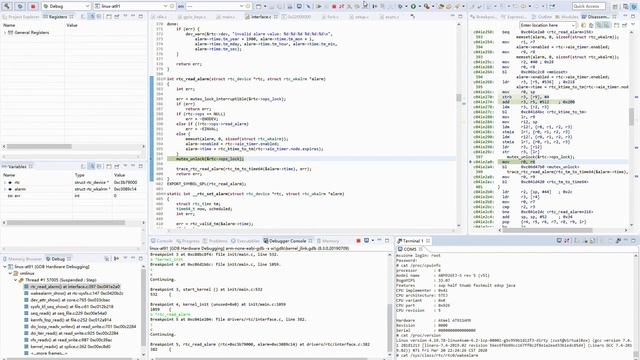The height and width of the screenshot is (360, 640).
Task: Select the Modules tab
Action: pyautogui.click(x=567, y=17)
